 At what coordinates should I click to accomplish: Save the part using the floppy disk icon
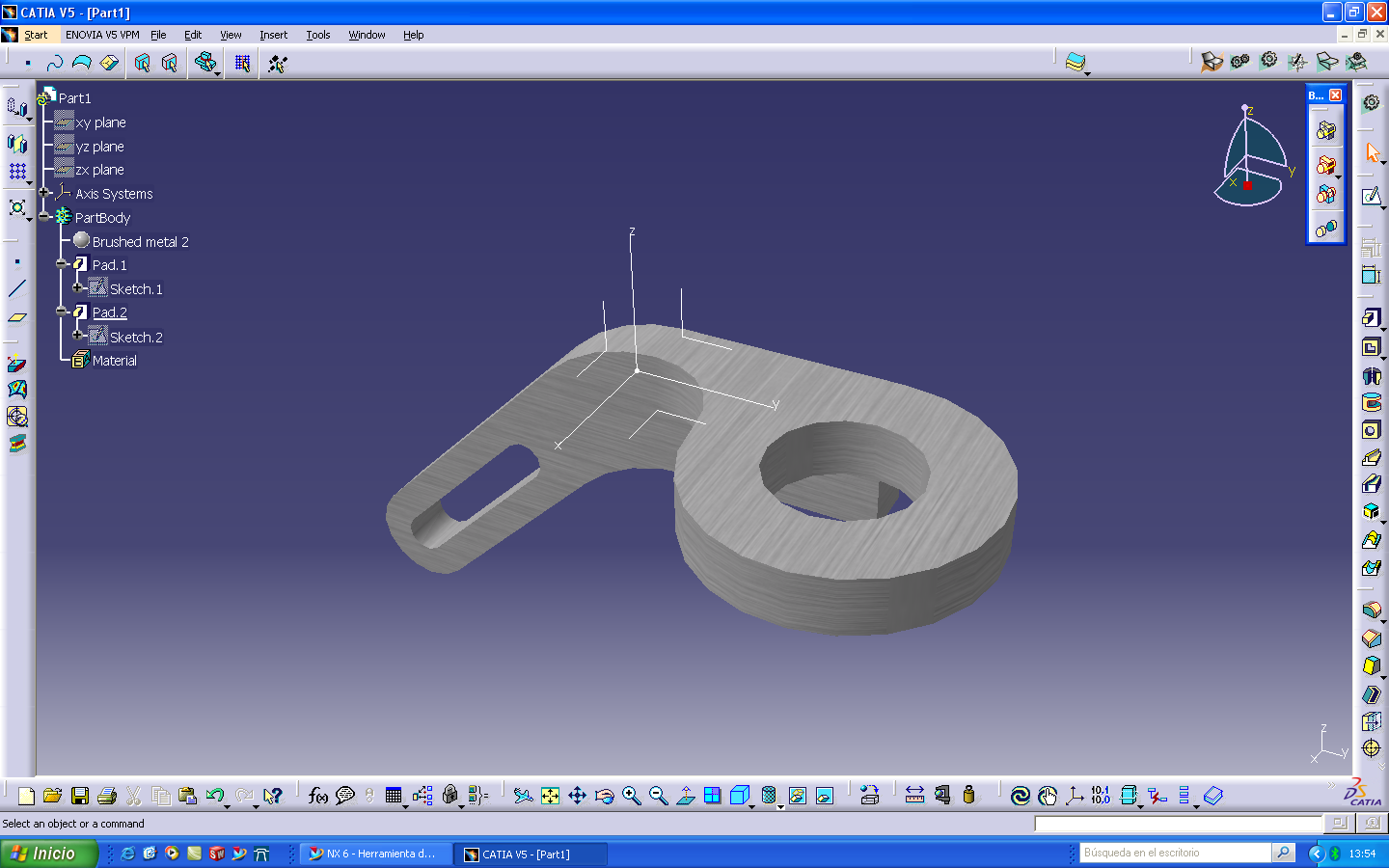pos(80,796)
